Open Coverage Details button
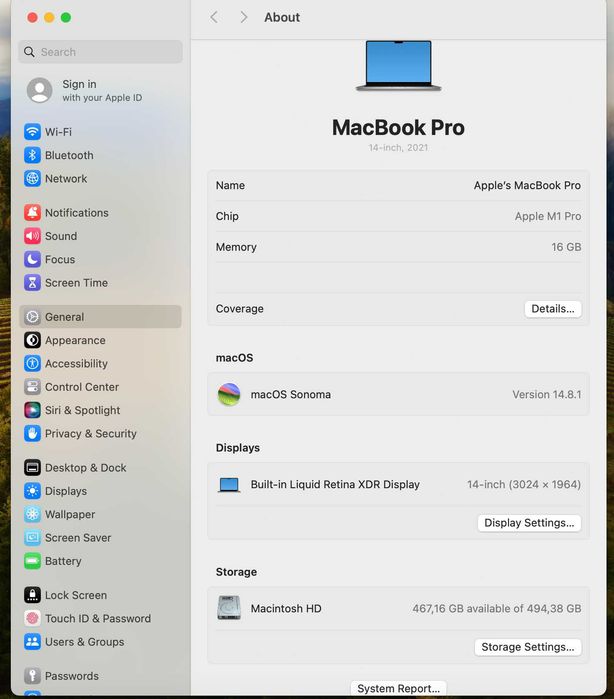 click(553, 309)
